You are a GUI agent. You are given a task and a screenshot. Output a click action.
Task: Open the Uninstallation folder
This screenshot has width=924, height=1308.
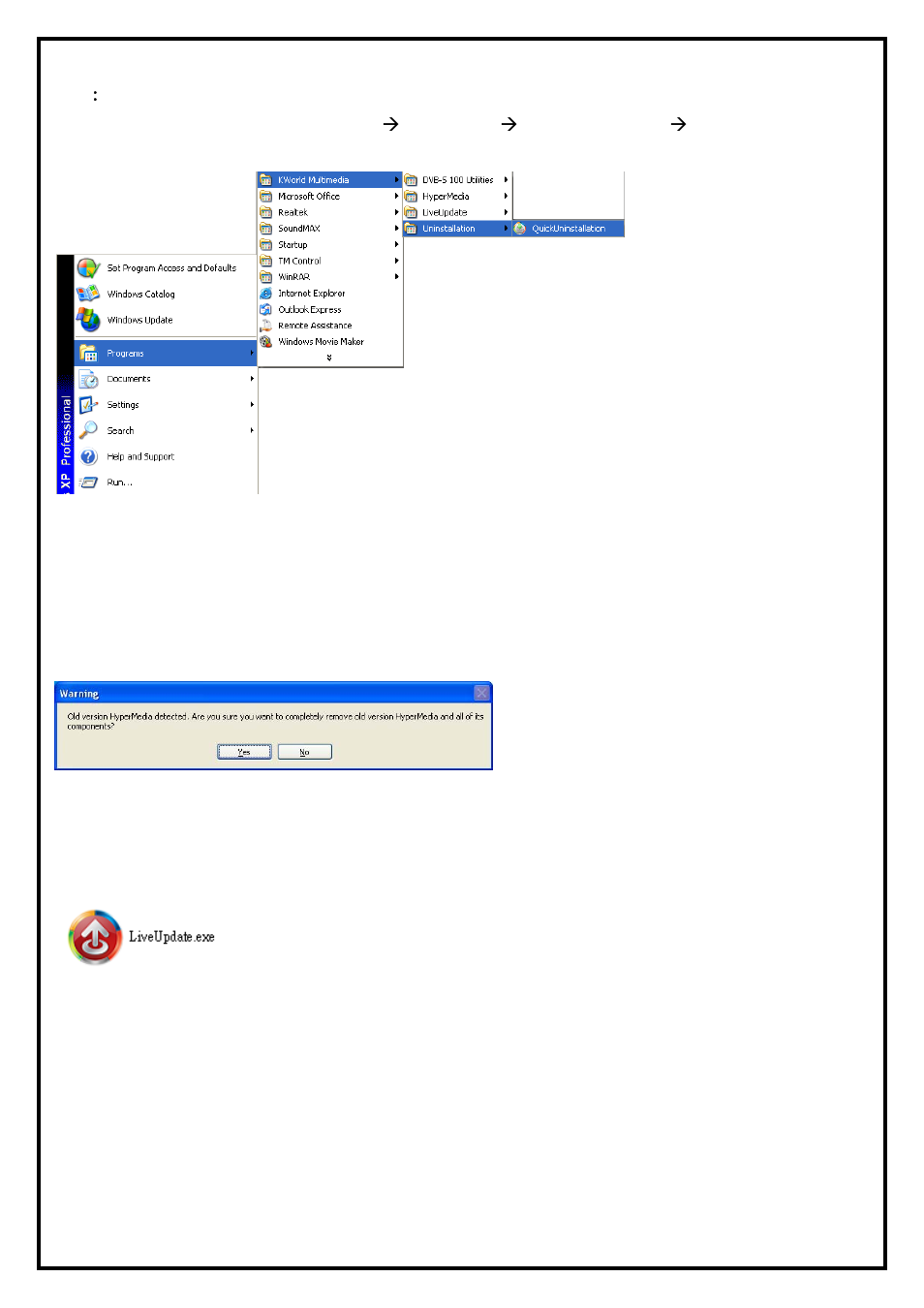[x=457, y=229]
